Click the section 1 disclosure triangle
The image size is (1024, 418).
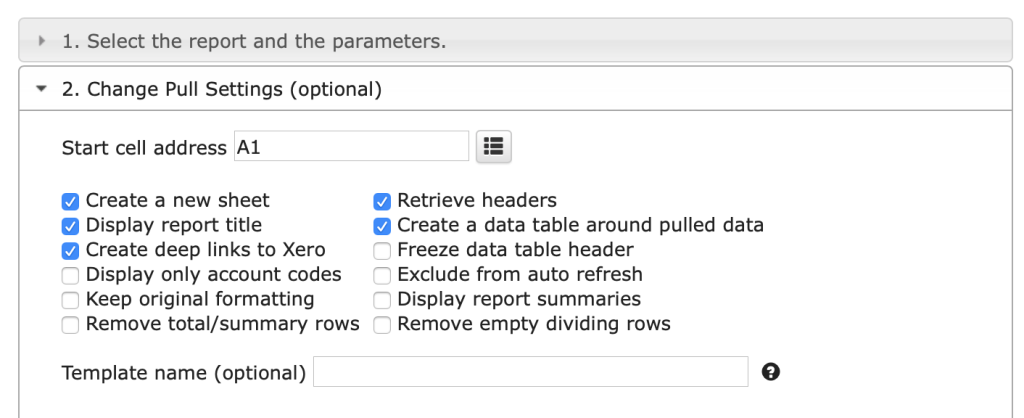click(42, 42)
